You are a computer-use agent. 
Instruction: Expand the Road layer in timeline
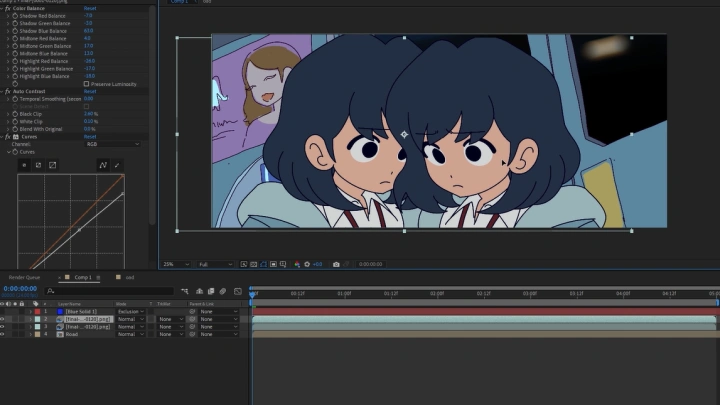click(x=31, y=334)
